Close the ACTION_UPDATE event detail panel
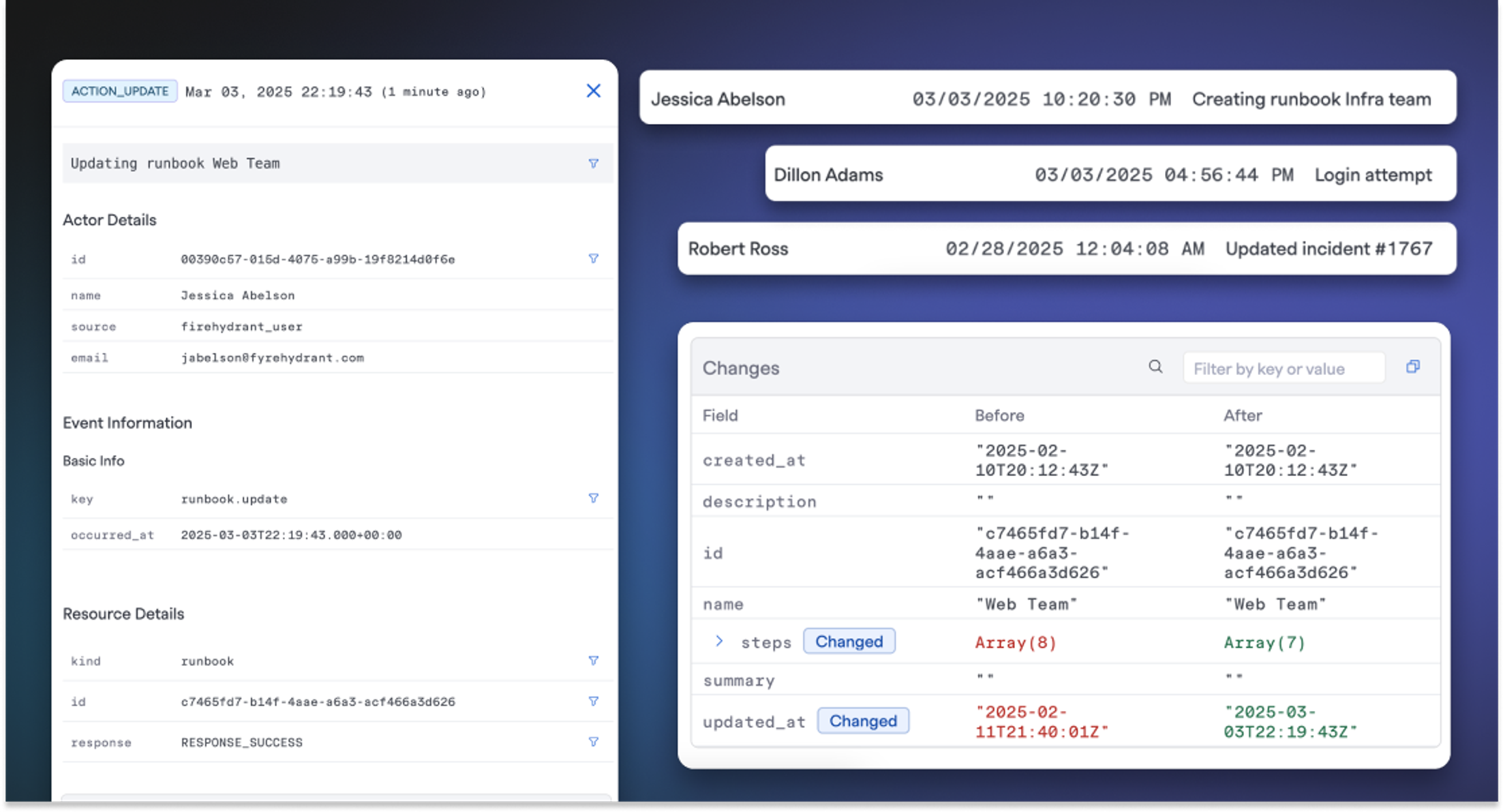1503x812 pixels. [593, 91]
